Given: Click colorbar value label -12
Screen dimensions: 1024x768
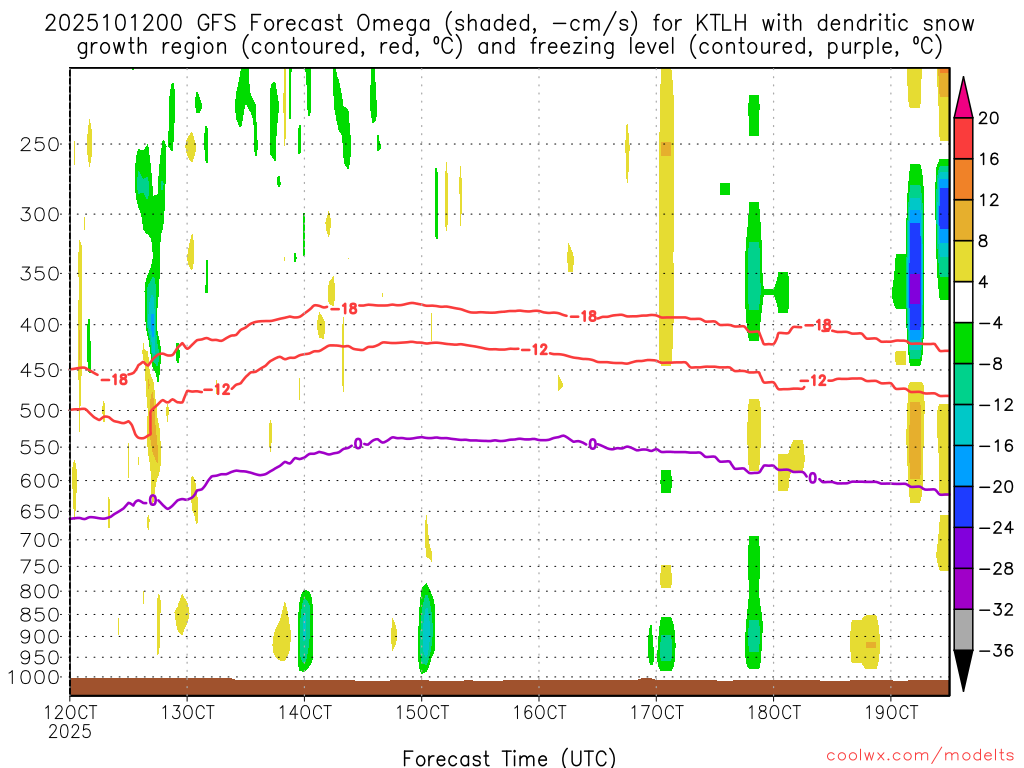Looking at the screenshot, I should [996, 405].
